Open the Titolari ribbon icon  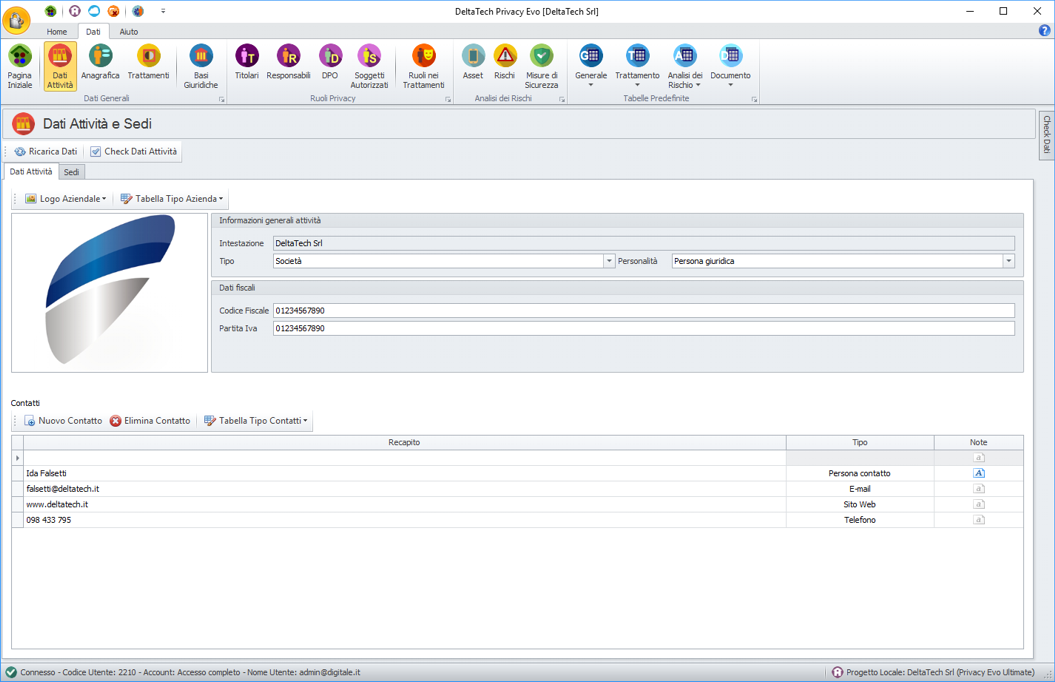(247, 62)
